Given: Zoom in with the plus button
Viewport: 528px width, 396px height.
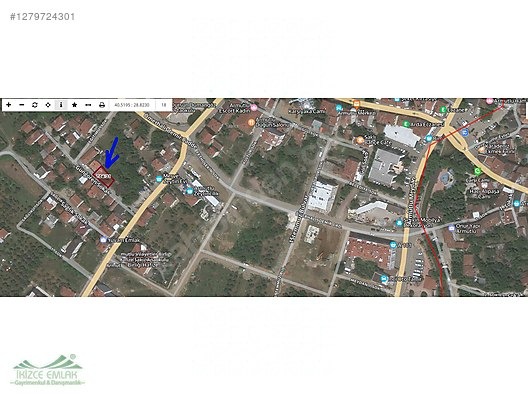Looking at the screenshot, I should 9,105.
